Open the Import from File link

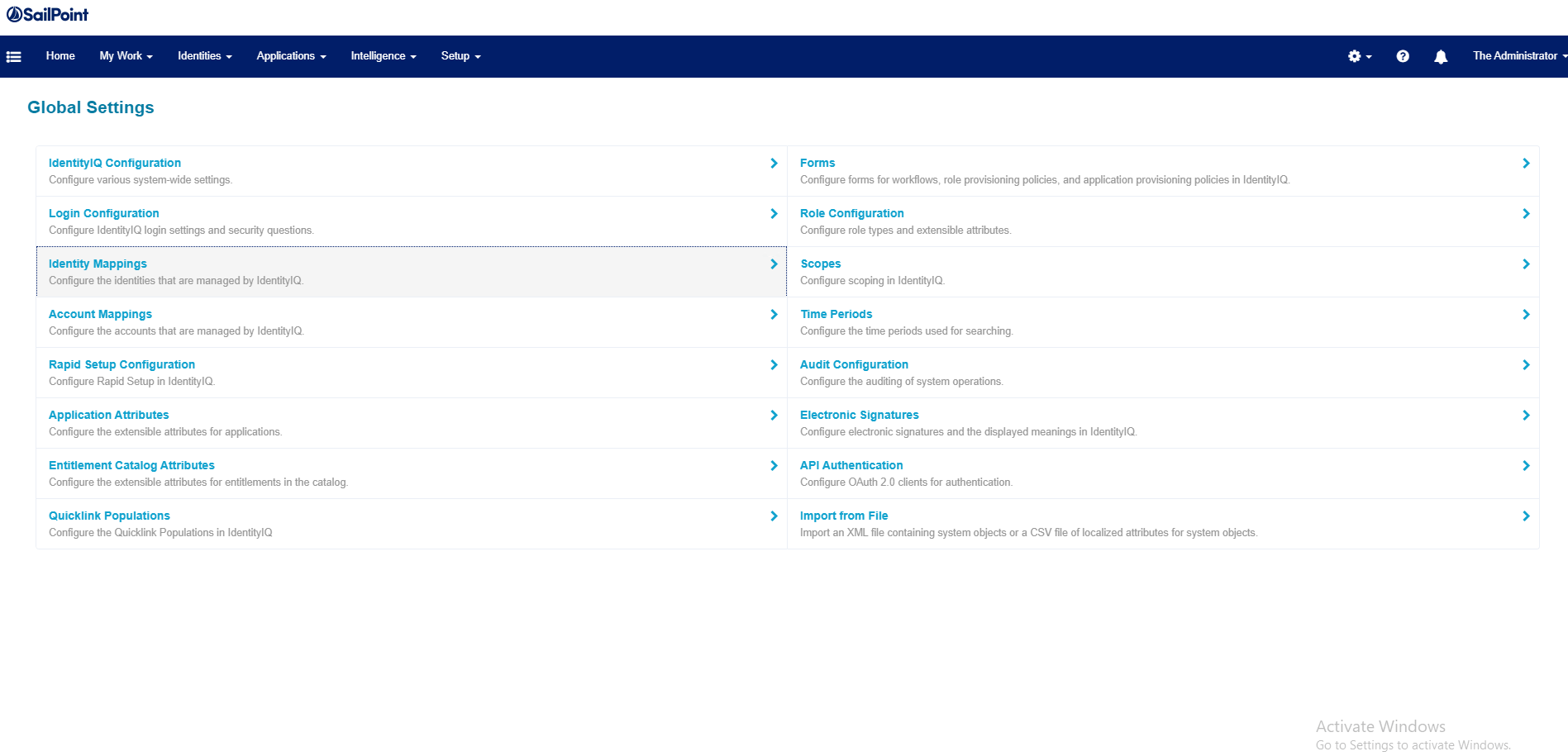point(844,516)
